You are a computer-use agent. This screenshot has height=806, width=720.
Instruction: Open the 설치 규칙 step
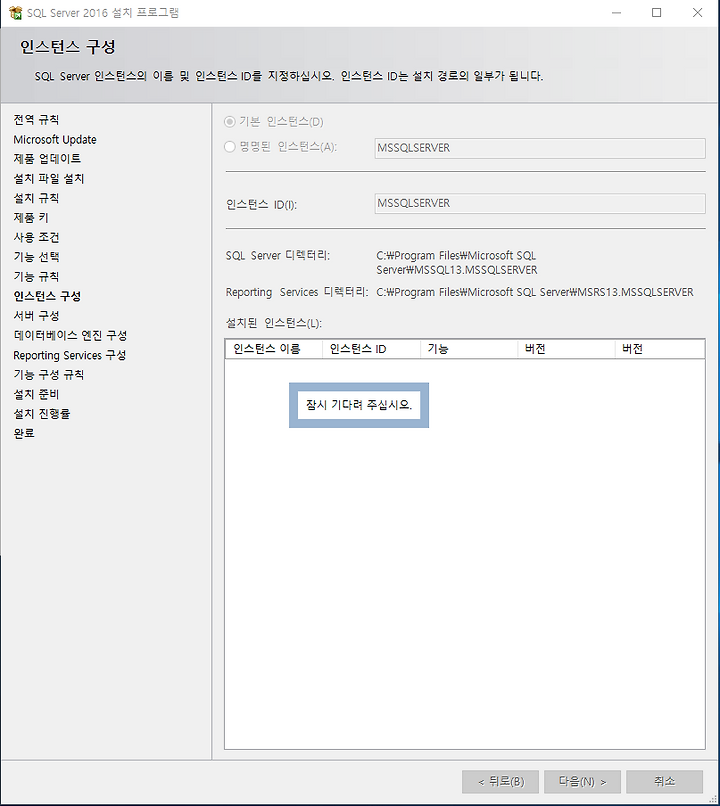pyautogui.click(x=36, y=198)
